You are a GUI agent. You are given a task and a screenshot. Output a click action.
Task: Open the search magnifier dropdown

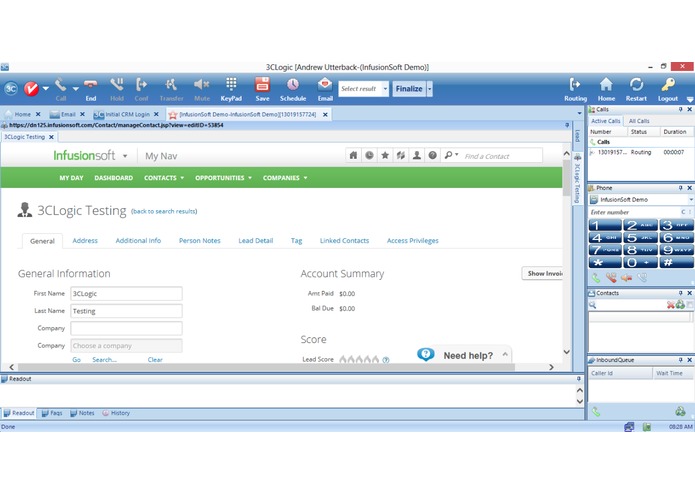pos(451,156)
